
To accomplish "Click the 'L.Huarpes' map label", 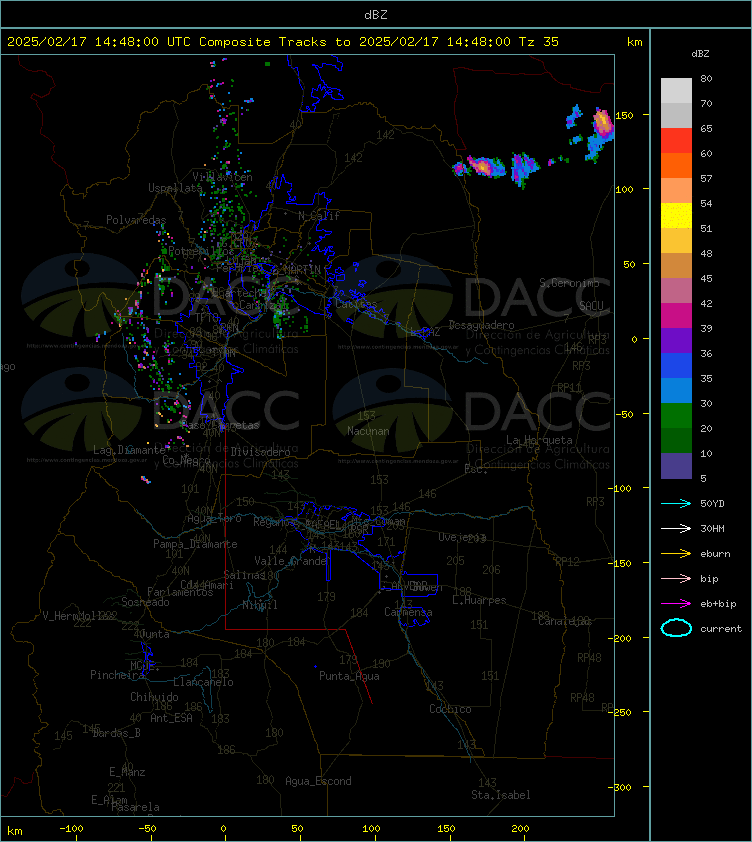I will (479, 600).
